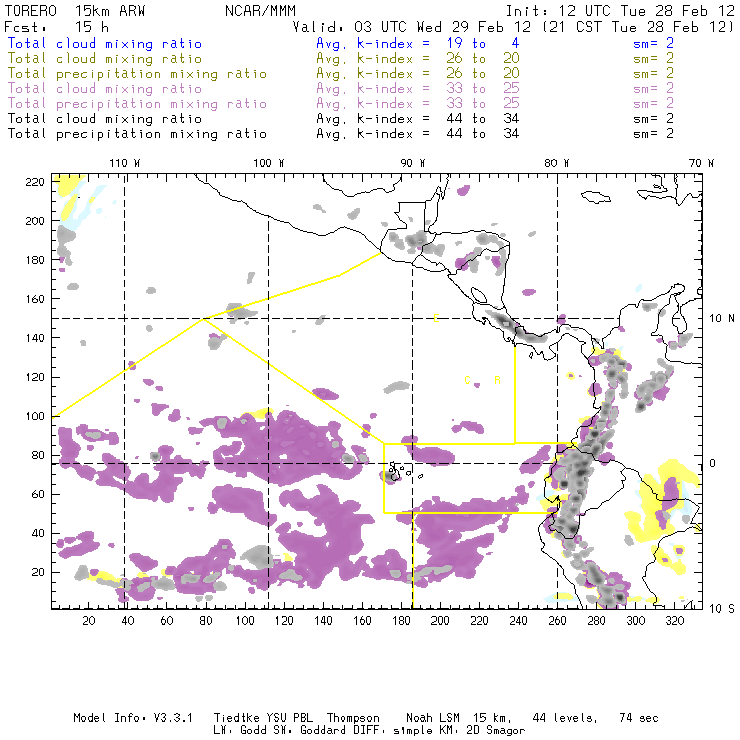Click the 'YSU PBL' scheme label
Viewport: 740px width, 740px height.
pyautogui.click(x=290, y=718)
